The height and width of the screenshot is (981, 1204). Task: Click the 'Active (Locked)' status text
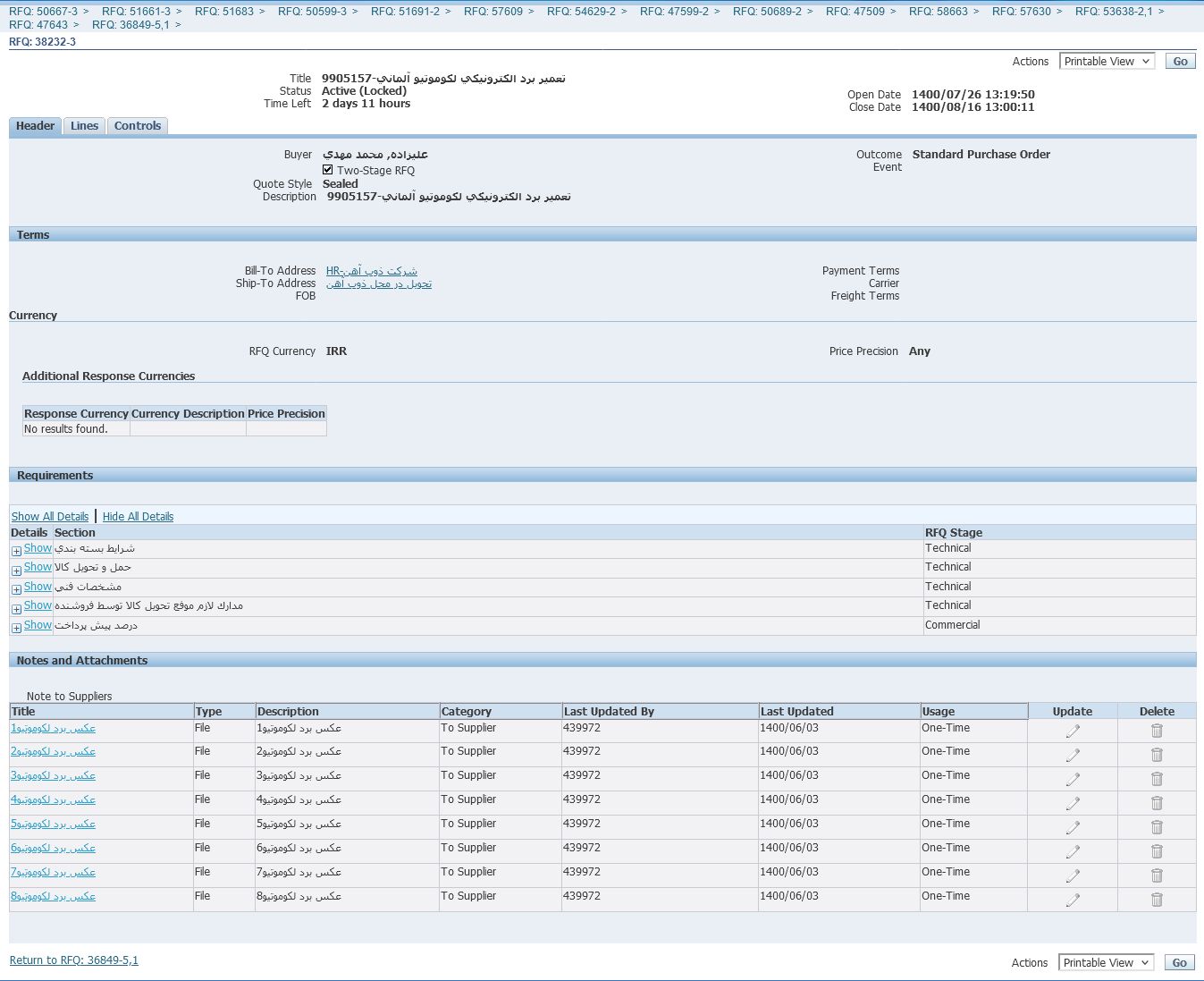point(365,91)
